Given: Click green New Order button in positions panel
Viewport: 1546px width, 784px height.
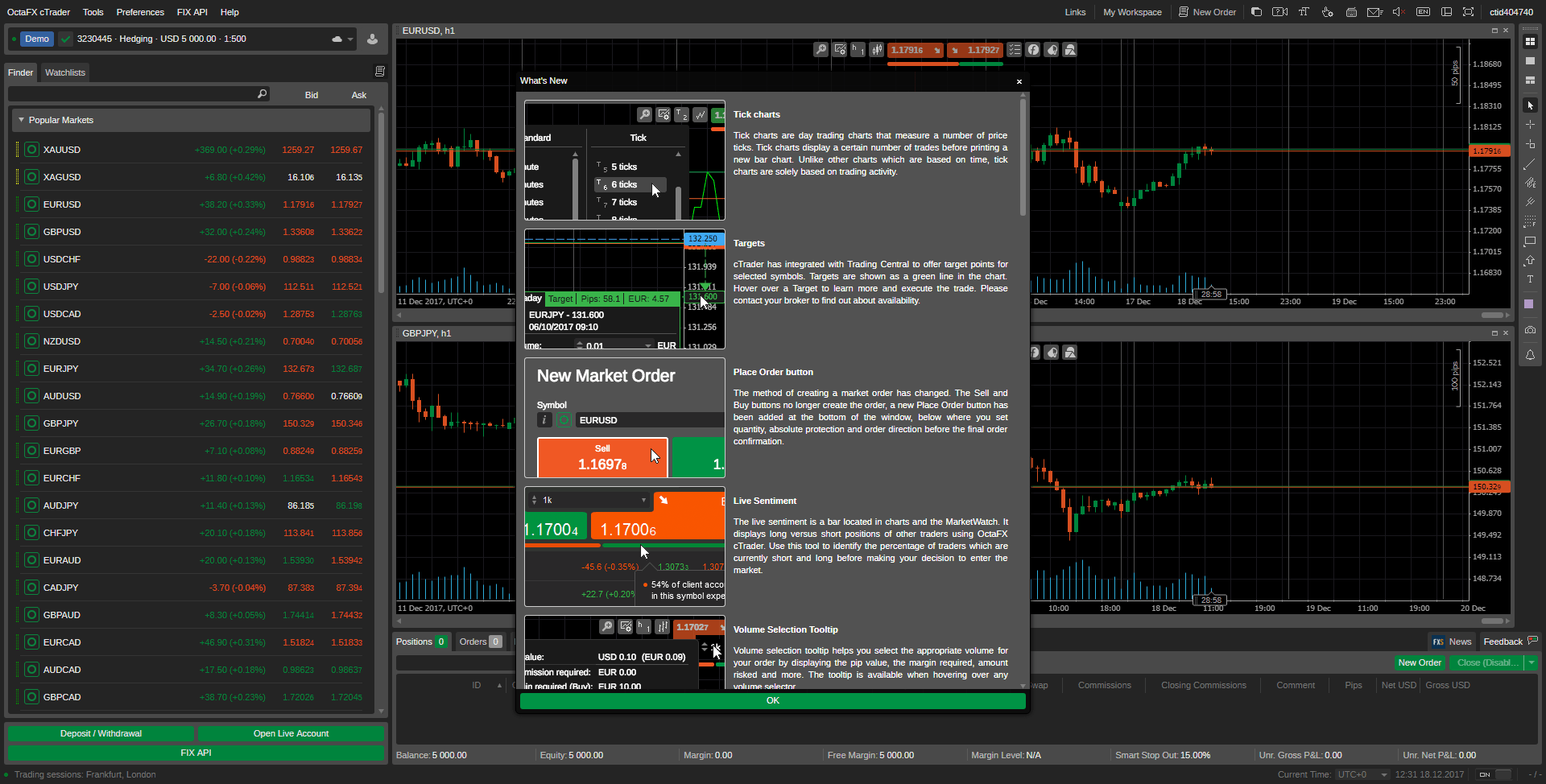Looking at the screenshot, I should tap(1420, 662).
